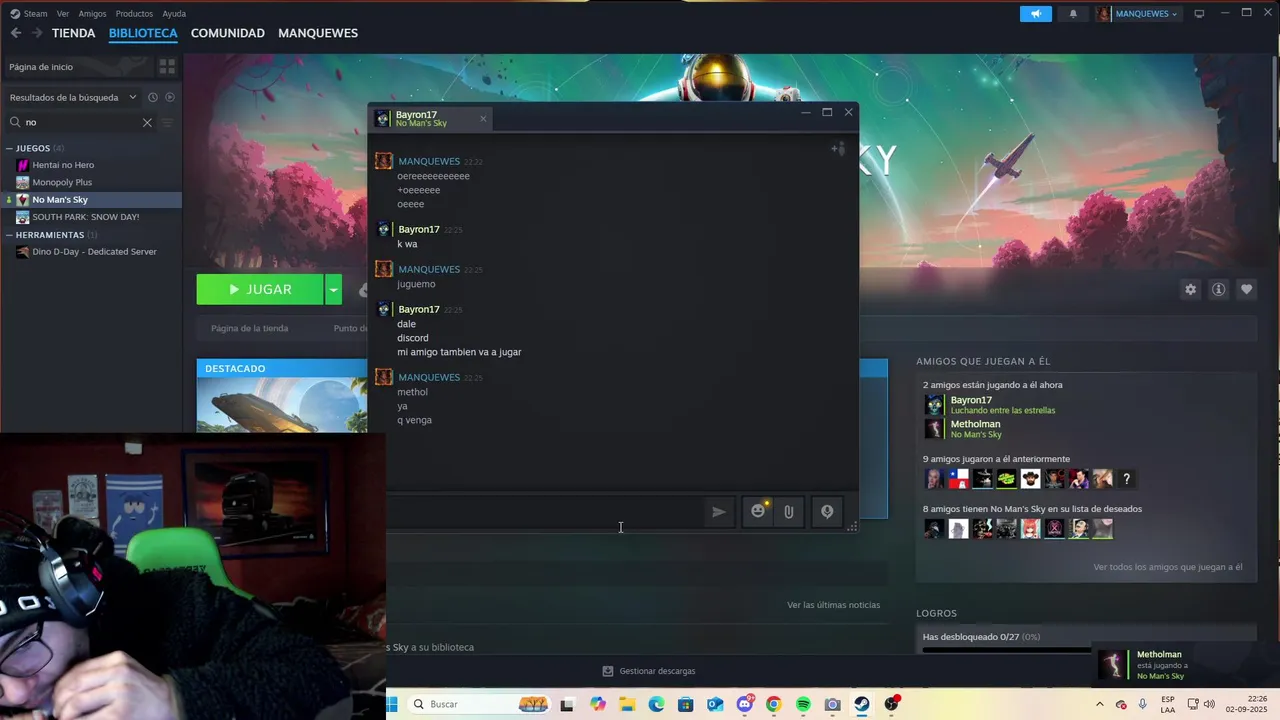The height and width of the screenshot is (720, 1280).
Task: Open Google Chrome from the taskbar
Action: (773, 705)
